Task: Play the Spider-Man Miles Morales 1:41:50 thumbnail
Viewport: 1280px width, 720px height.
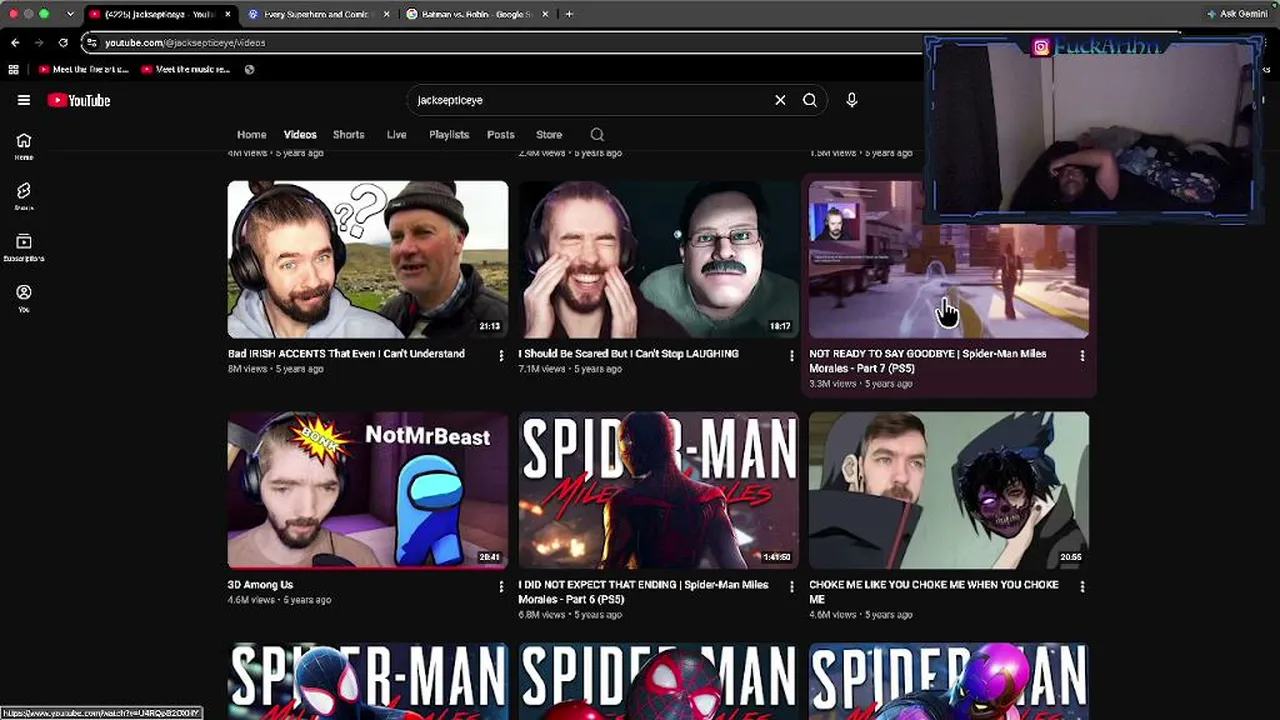Action: 658,490
